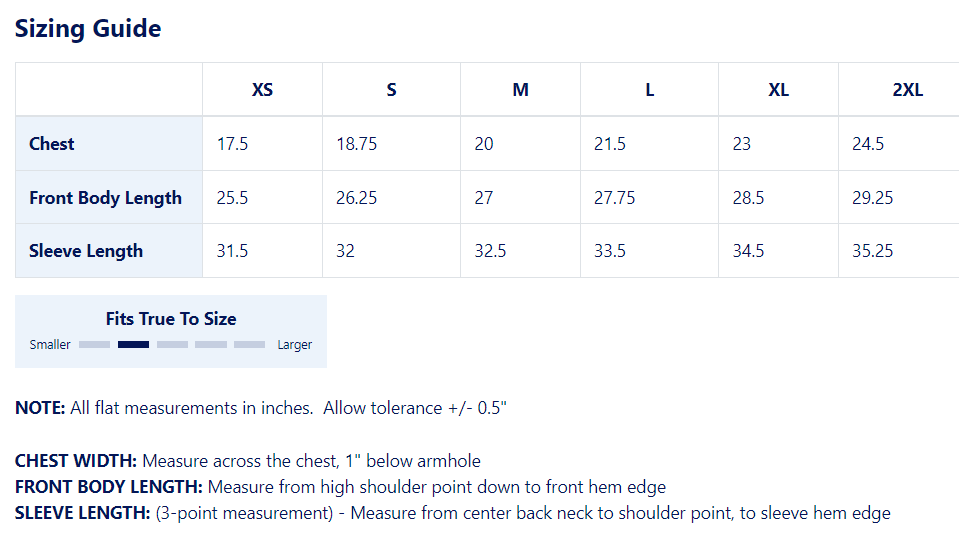Click the Smaller label on fit scale

(x=50, y=345)
